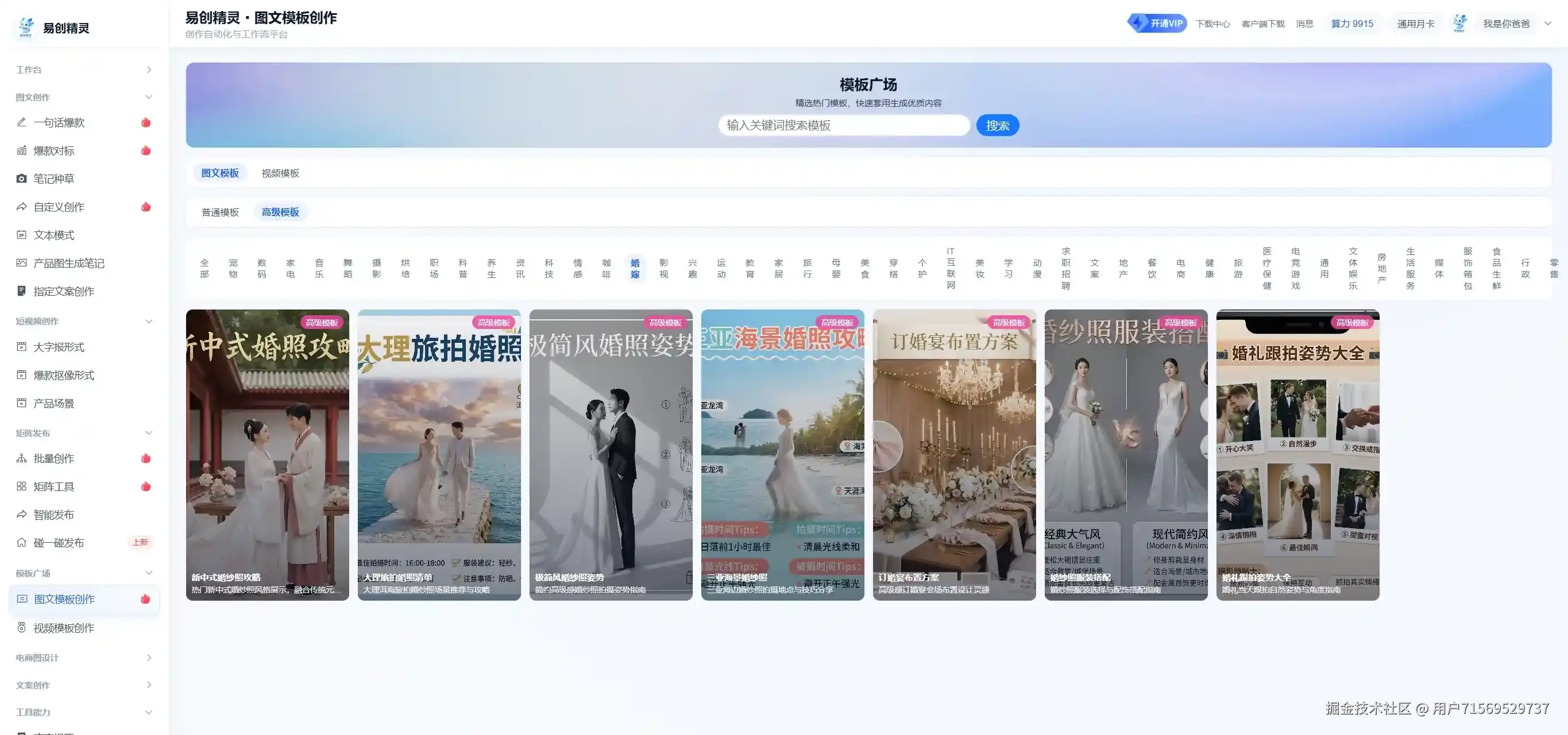
Task: Open the 文本模式 tool
Action: click(55, 235)
